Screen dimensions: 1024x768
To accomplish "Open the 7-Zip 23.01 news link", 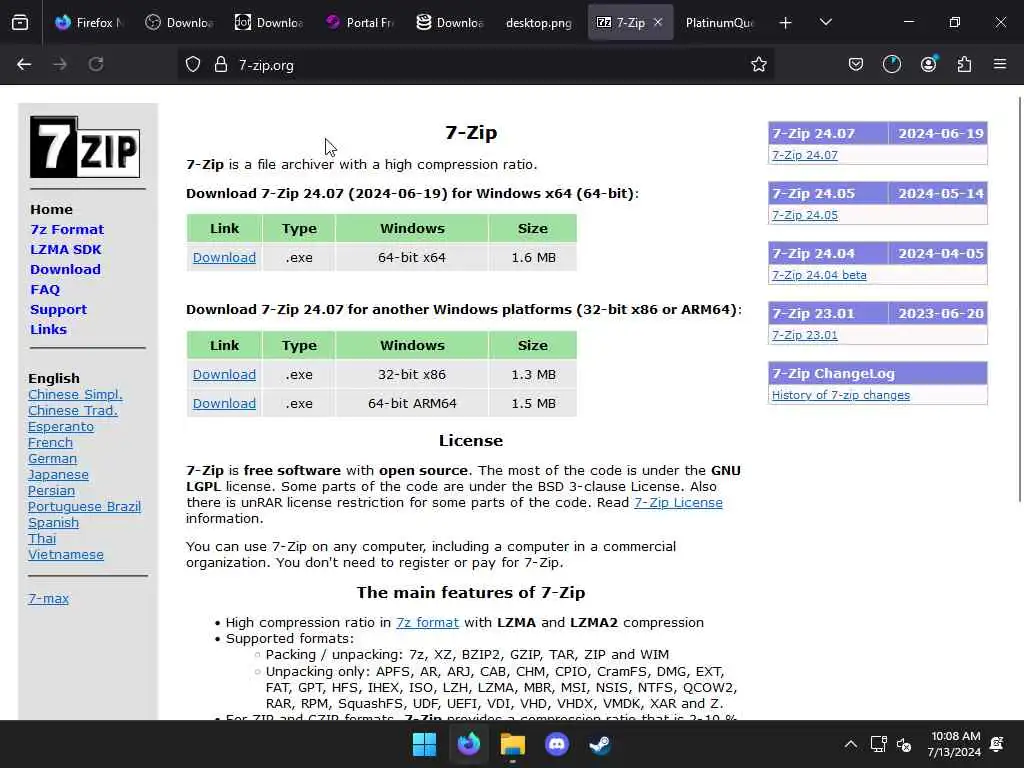I will pos(805,335).
